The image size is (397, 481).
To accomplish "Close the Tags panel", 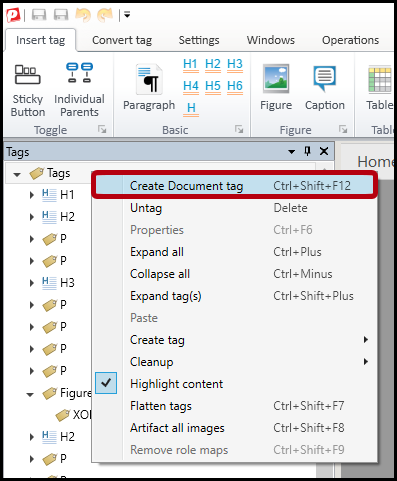I will 324,151.
